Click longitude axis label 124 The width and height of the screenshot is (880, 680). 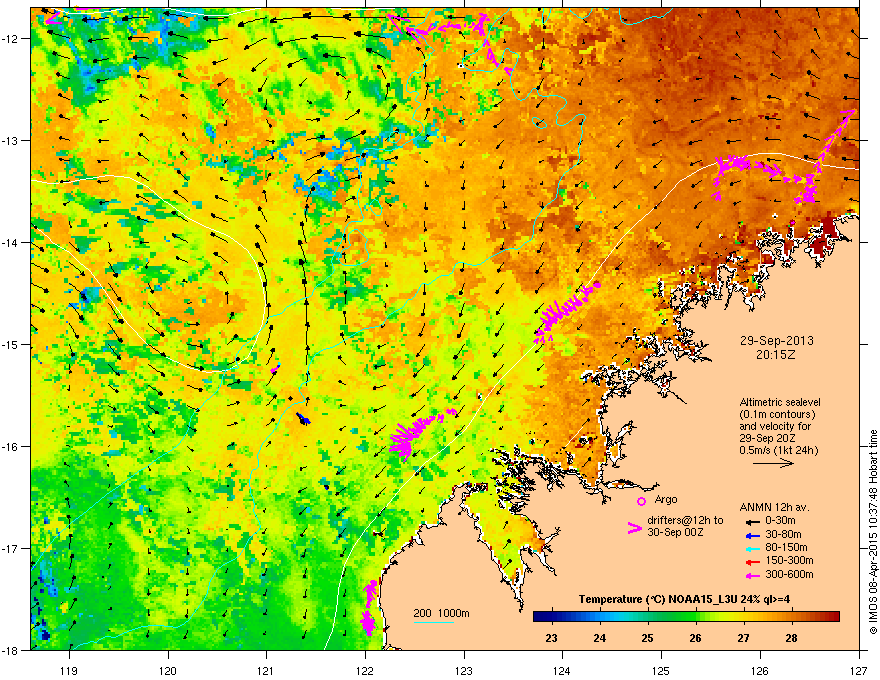562,670
